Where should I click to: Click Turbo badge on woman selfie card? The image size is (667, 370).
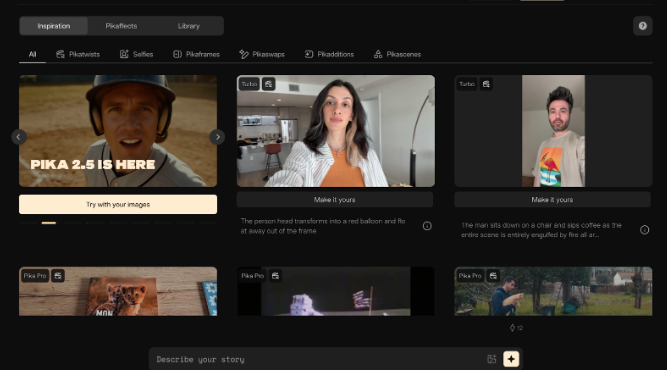pos(249,84)
